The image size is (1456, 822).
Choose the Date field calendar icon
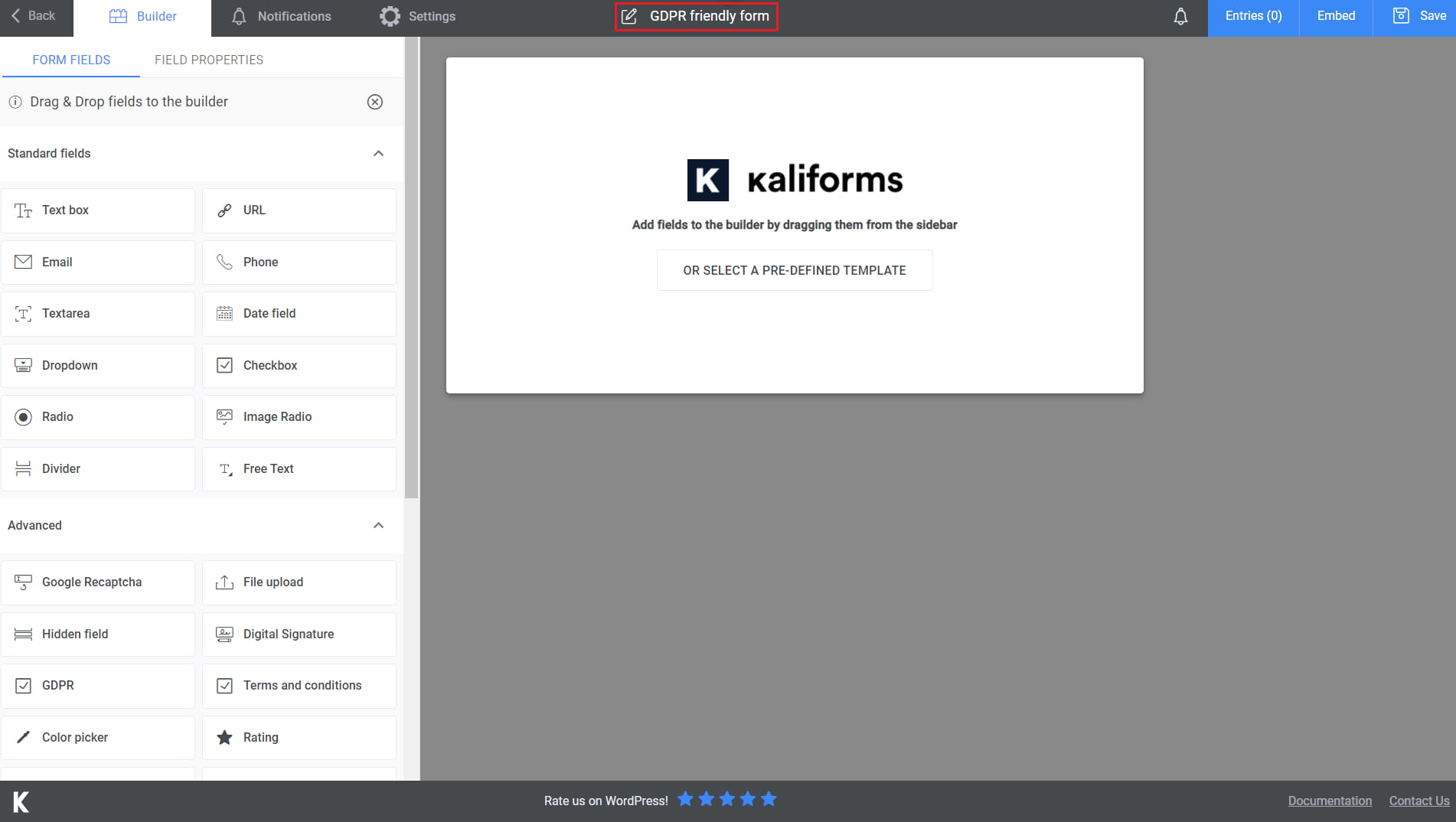224,313
